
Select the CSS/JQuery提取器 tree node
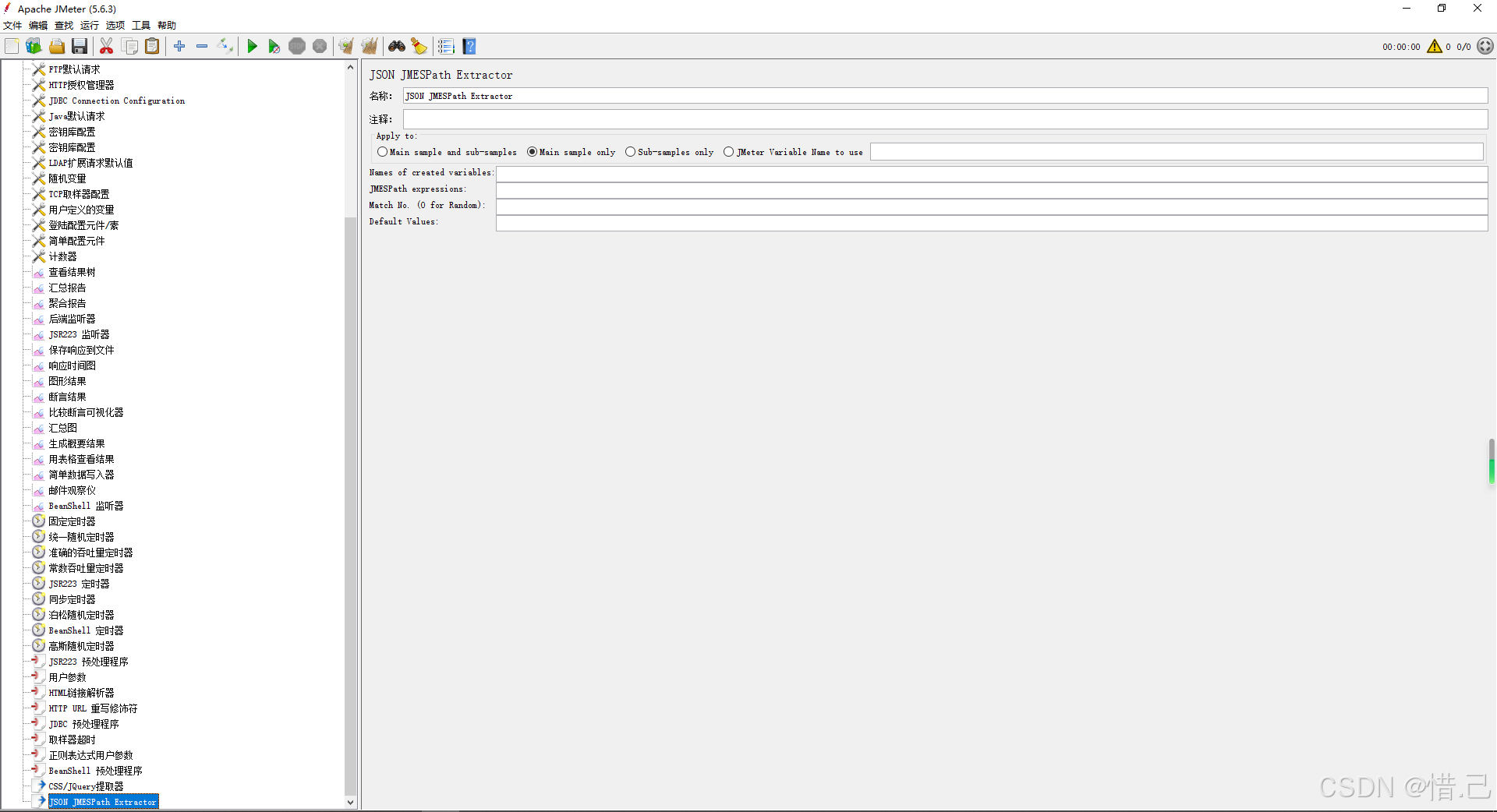[x=86, y=786]
